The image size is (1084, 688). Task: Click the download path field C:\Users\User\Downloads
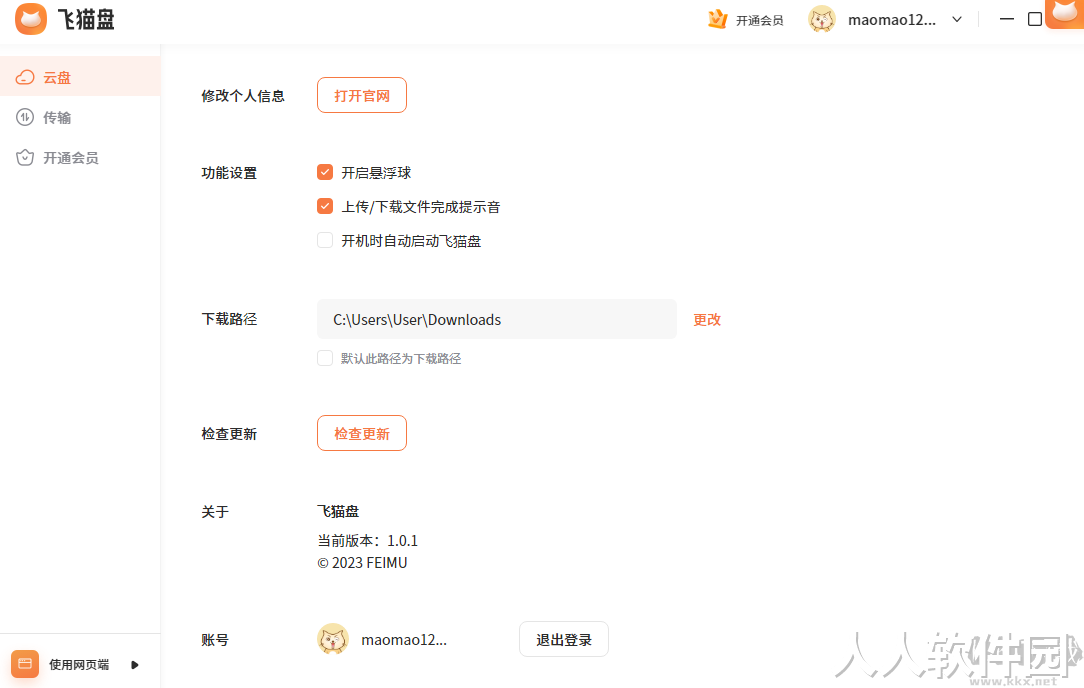496,319
